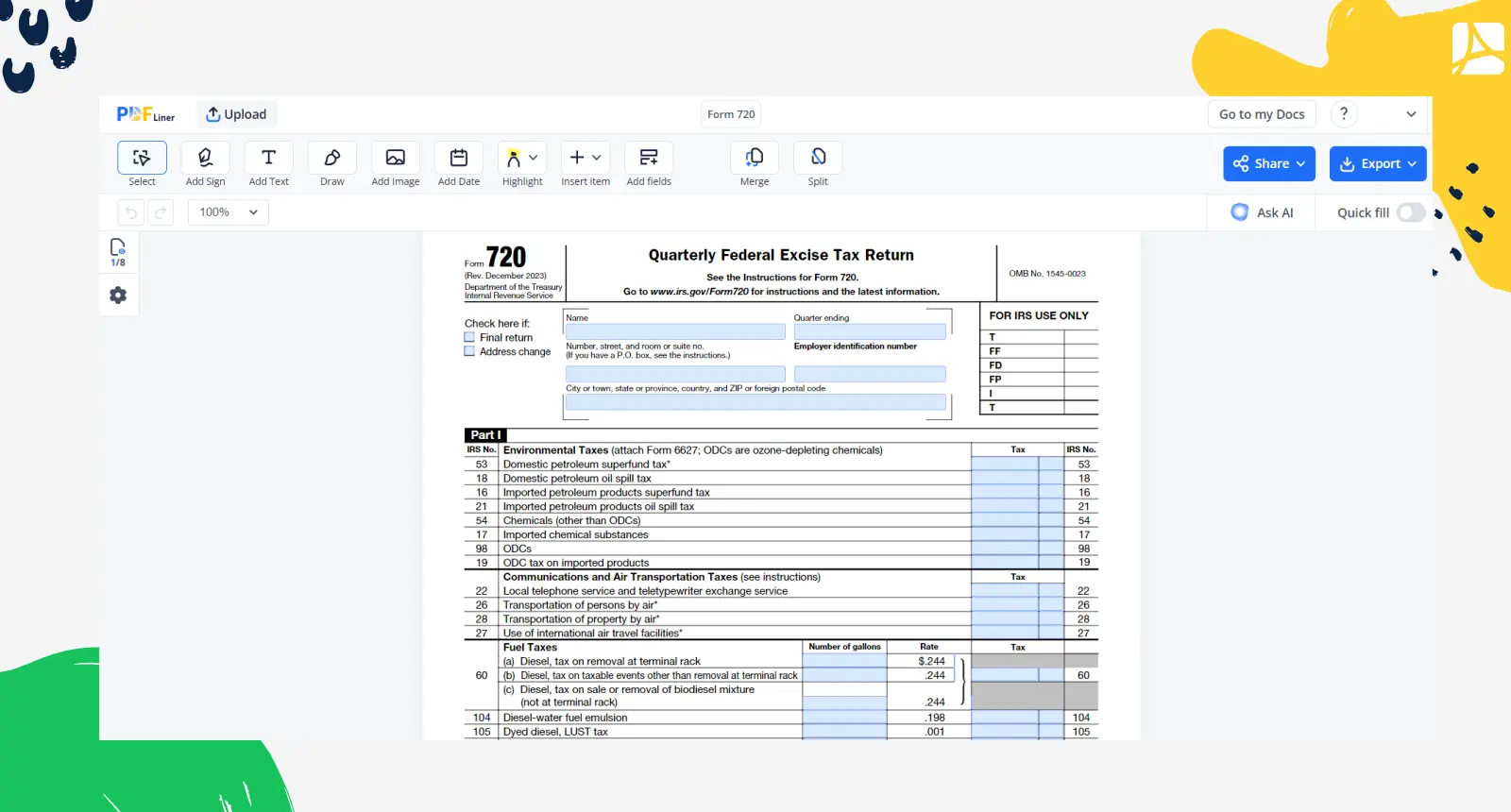
Task: Open the 100% zoom level dropdown
Action: click(x=229, y=212)
